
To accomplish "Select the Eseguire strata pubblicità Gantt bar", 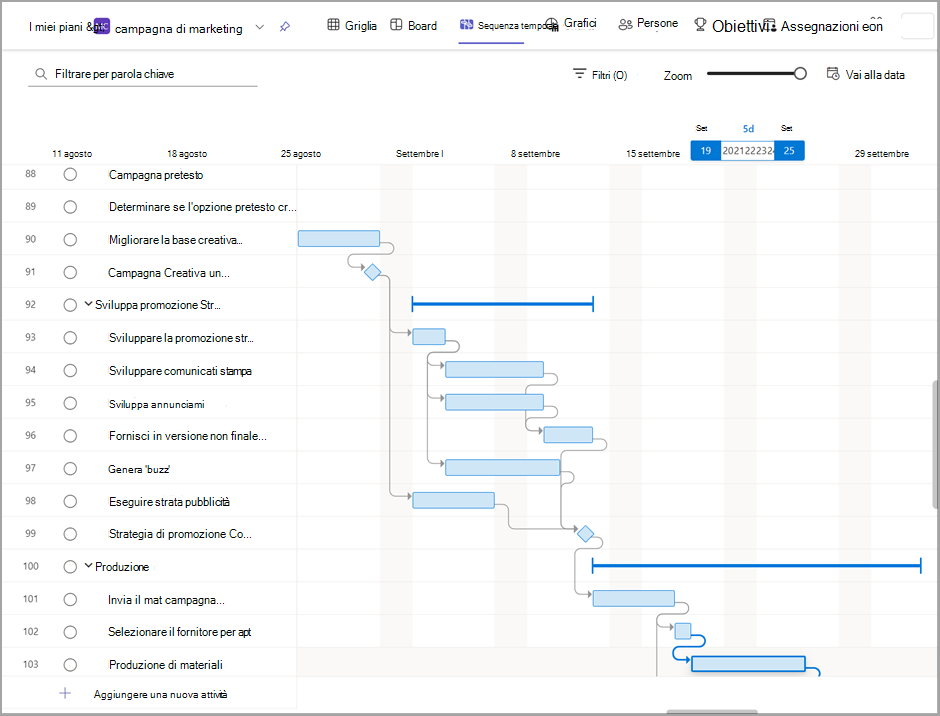I will [453, 500].
